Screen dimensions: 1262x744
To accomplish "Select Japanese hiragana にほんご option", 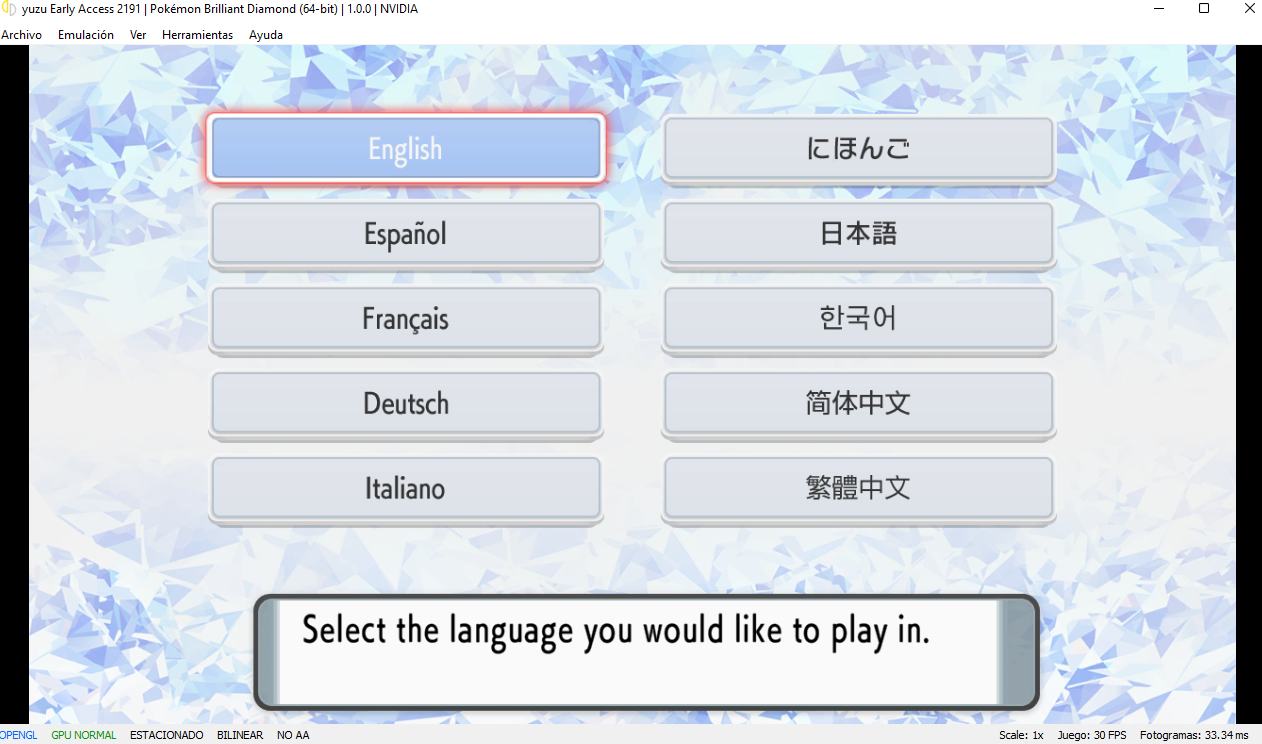I will pyautogui.click(x=858, y=149).
